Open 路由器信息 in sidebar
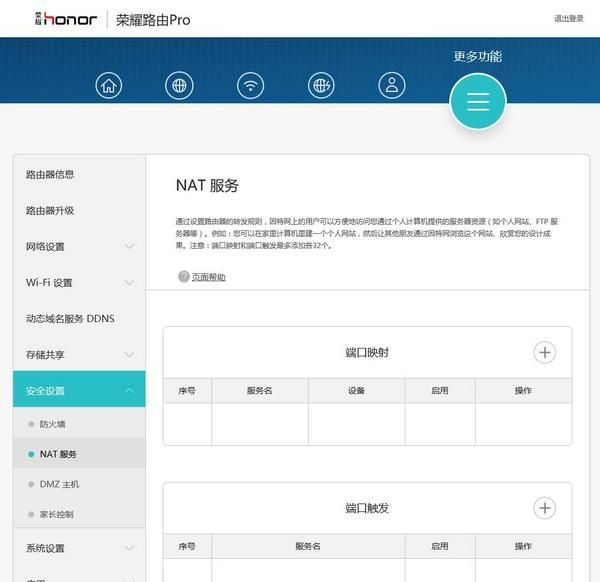Viewport: 600px width, 582px height. click(50, 174)
